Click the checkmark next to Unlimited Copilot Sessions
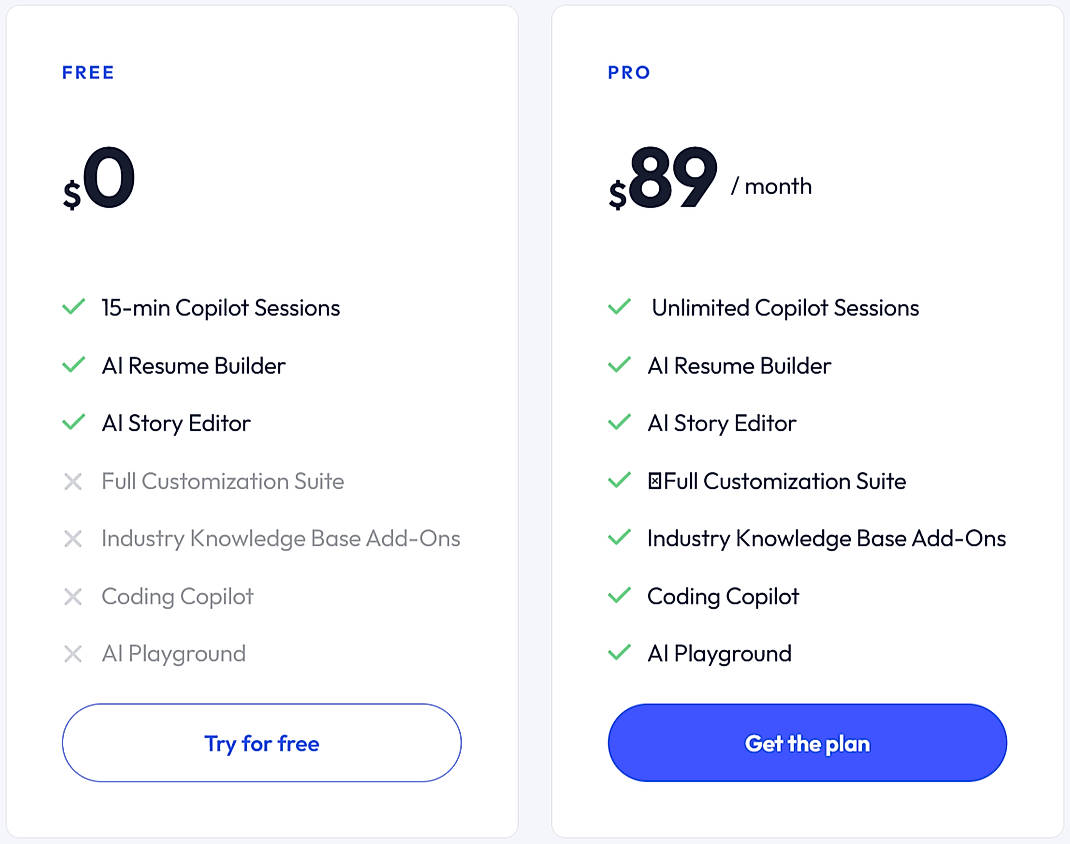The width and height of the screenshot is (1070, 844). (x=619, y=307)
